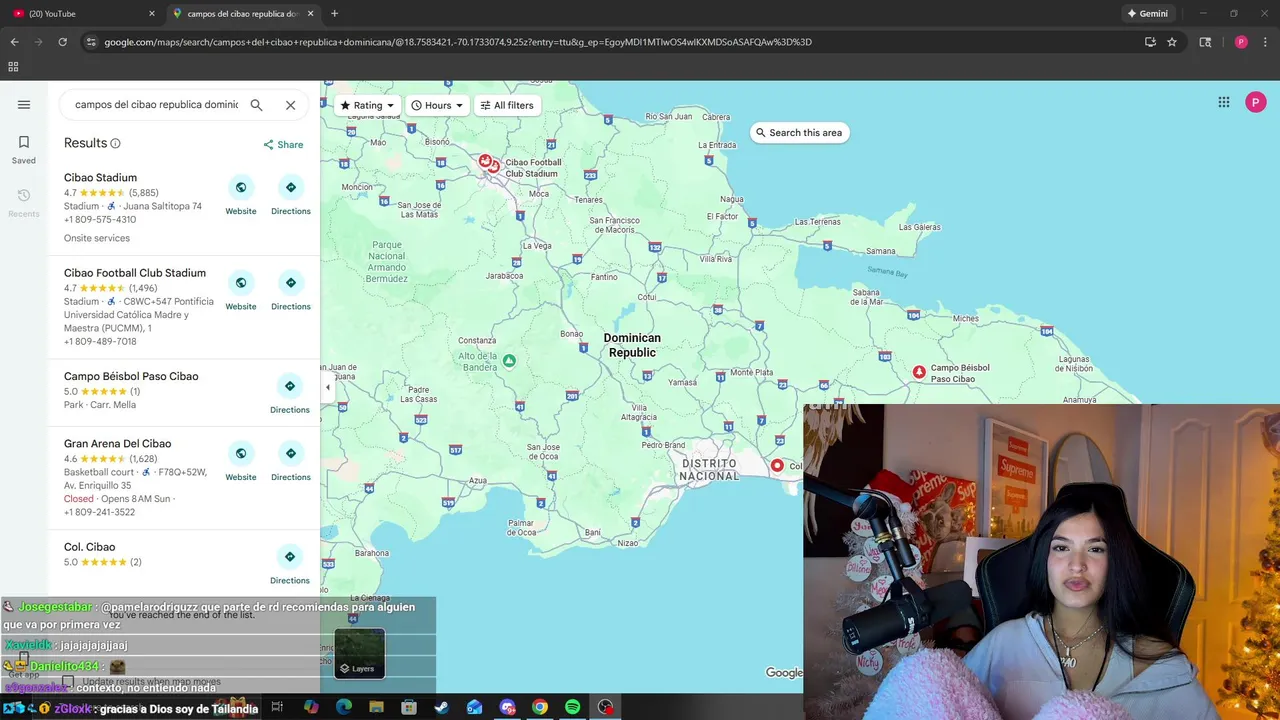Close the YouTube tab
Viewport: 1280px width, 720px height.
pos(152,14)
